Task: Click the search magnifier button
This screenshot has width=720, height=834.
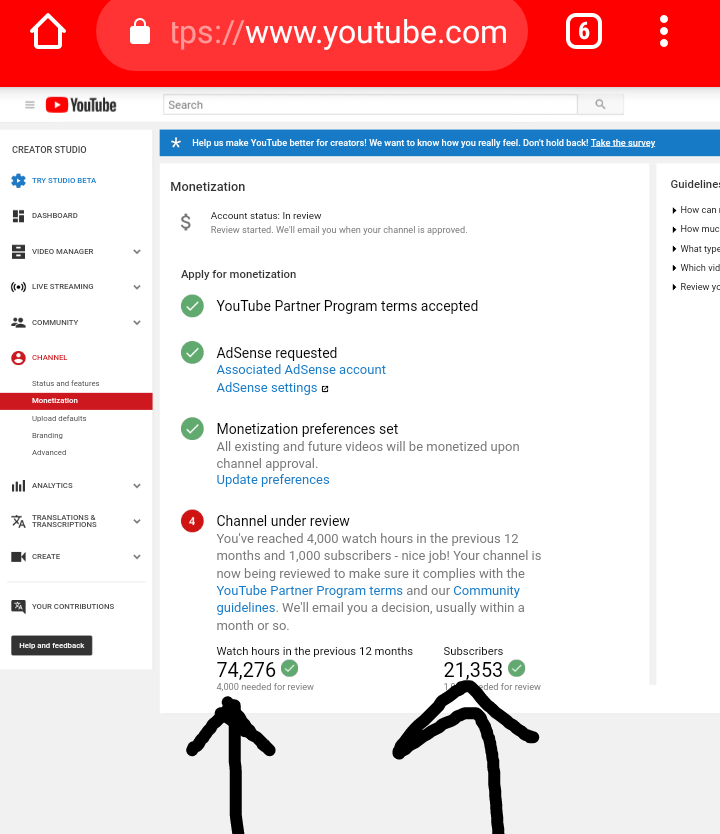Action: pyautogui.click(x=600, y=104)
